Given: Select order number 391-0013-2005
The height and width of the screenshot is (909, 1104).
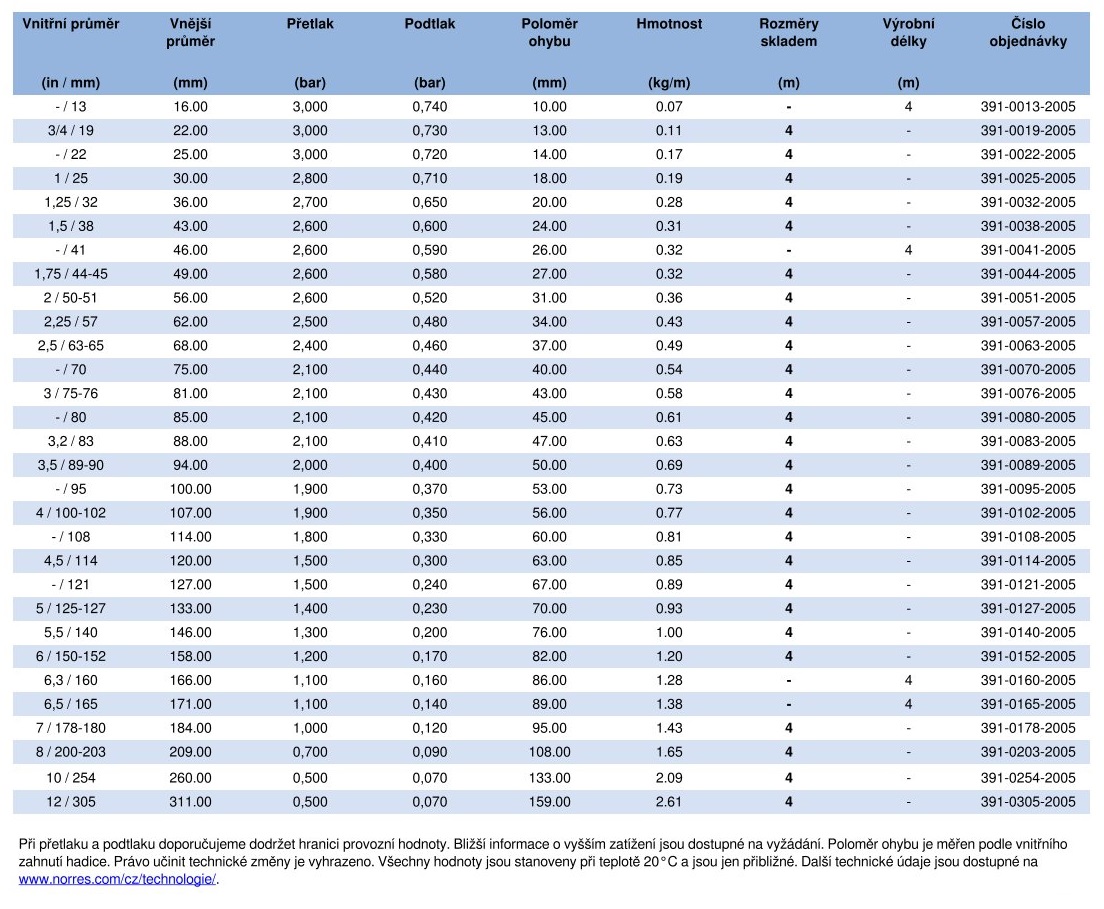Looking at the screenshot, I should pyautogui.click(x=1027, y=106).
